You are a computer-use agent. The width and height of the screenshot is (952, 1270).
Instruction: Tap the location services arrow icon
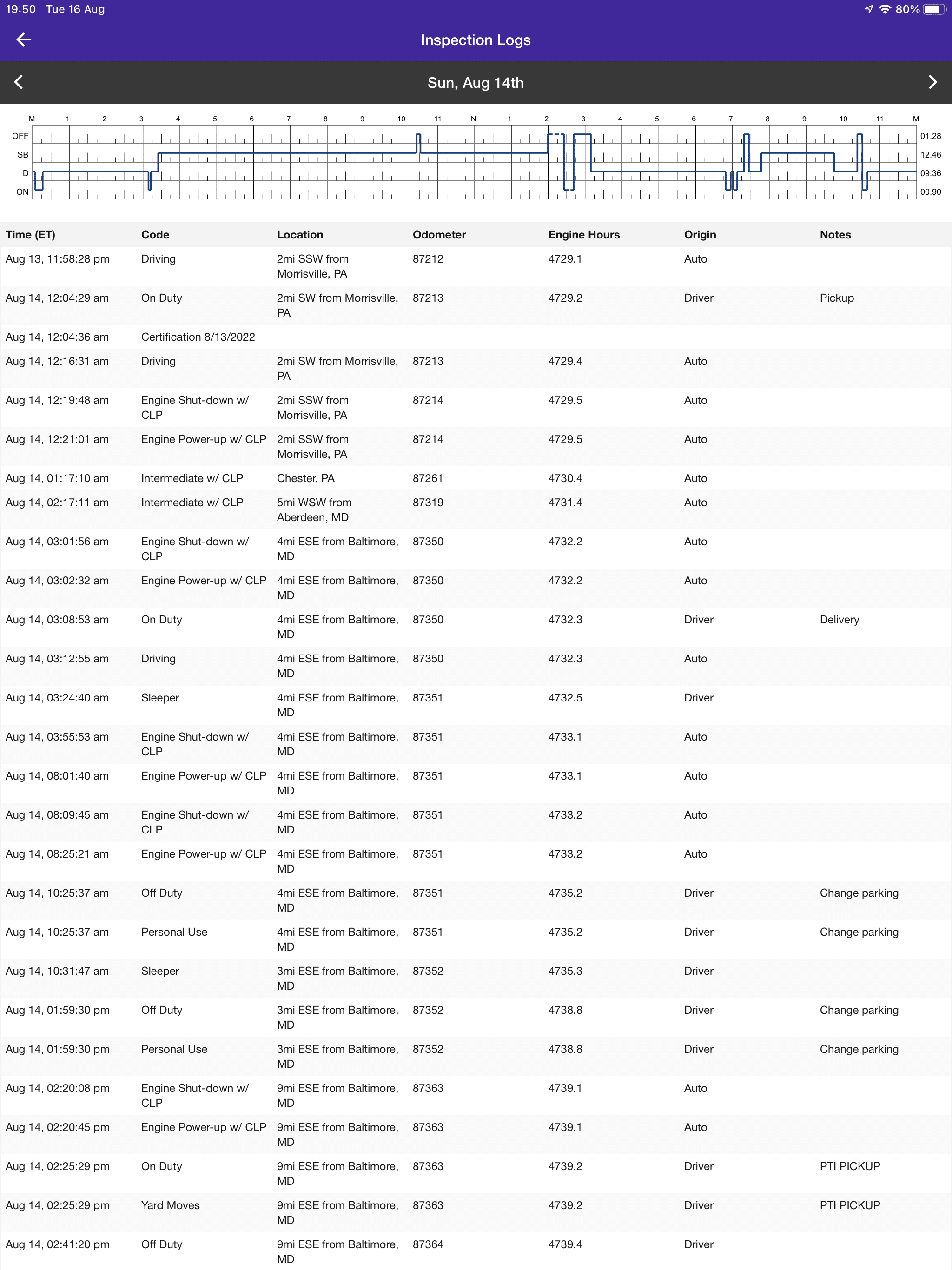[869, 9]
